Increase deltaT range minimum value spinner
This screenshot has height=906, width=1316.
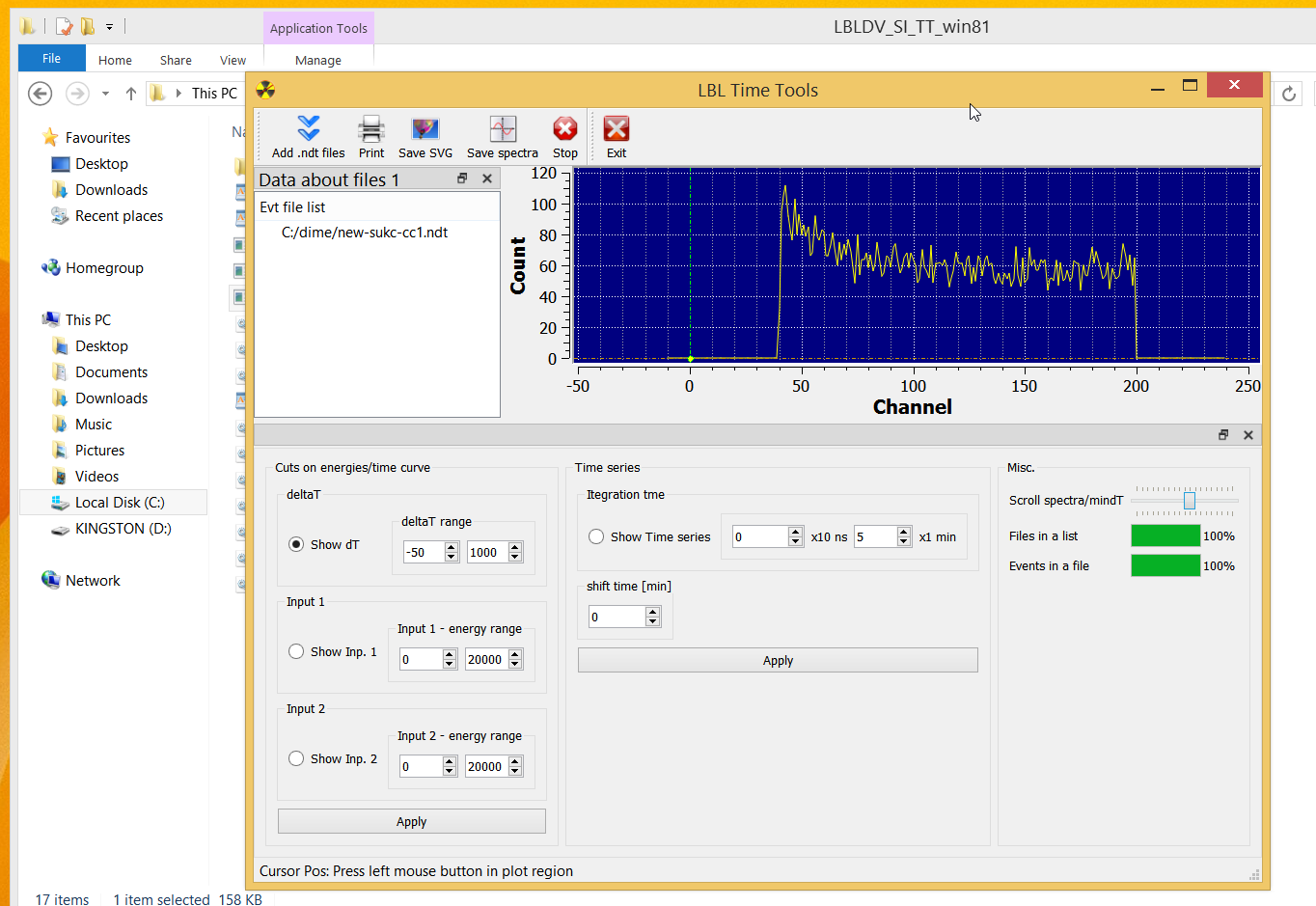(x=451, y=547)
